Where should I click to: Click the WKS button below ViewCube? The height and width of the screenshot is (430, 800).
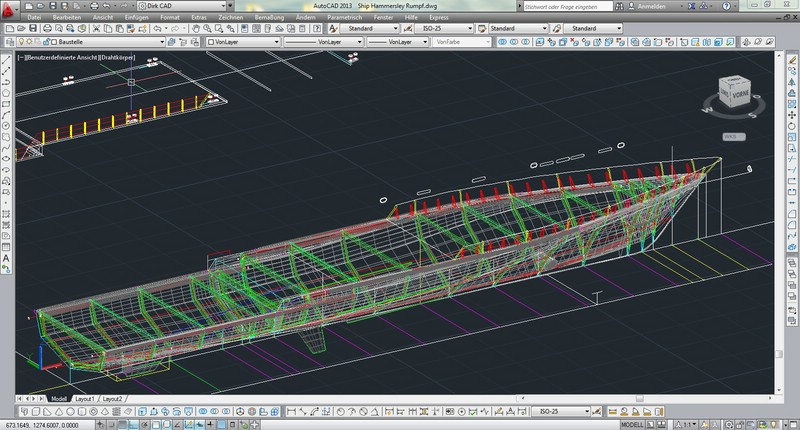coord(734,137)
